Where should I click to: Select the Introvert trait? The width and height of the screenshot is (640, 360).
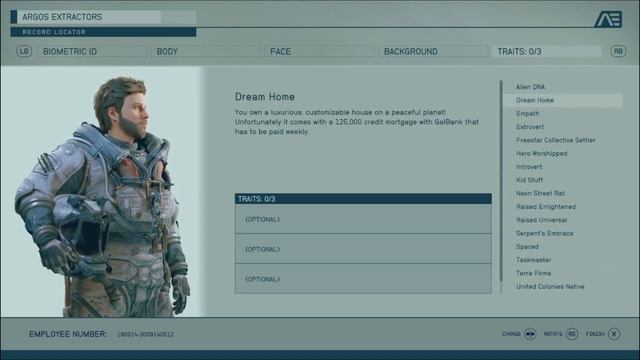529,167
